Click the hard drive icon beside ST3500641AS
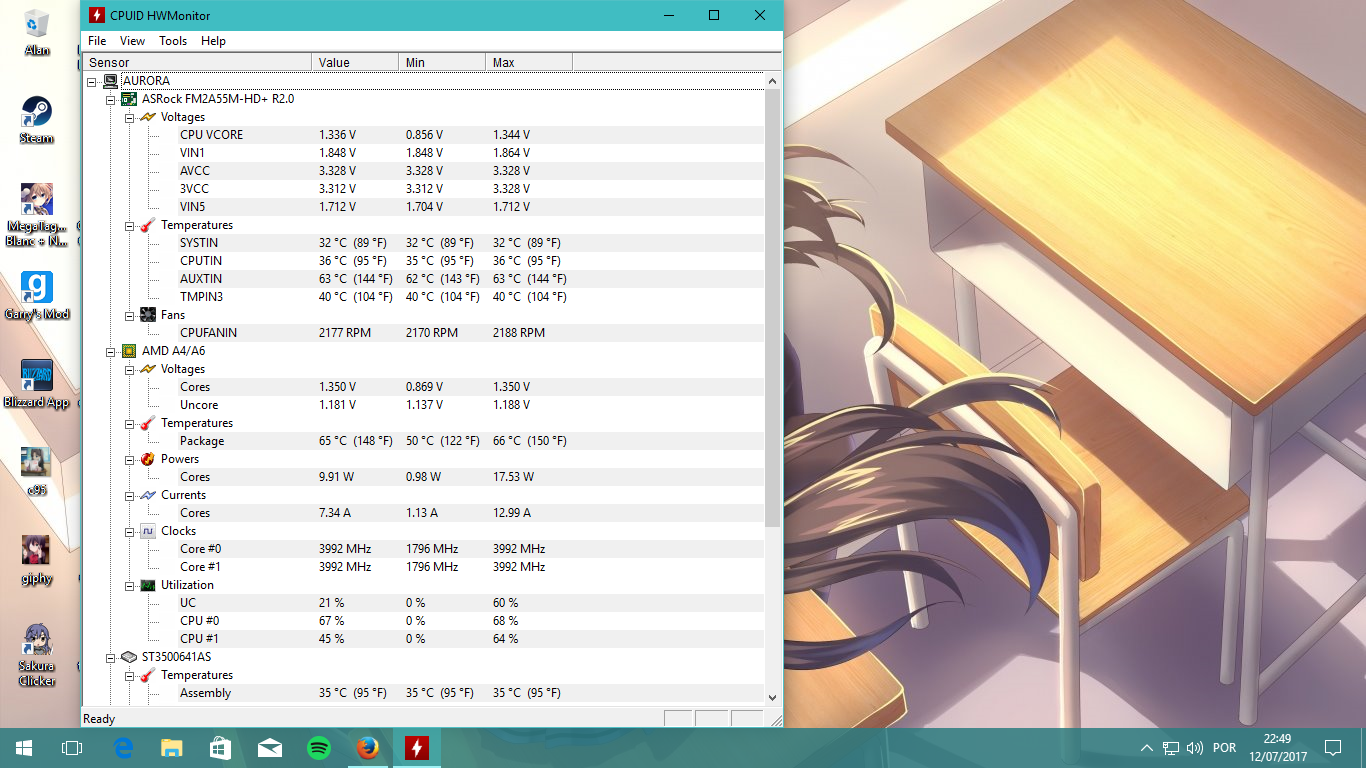 pyautogui.click(x=129, y=657)
